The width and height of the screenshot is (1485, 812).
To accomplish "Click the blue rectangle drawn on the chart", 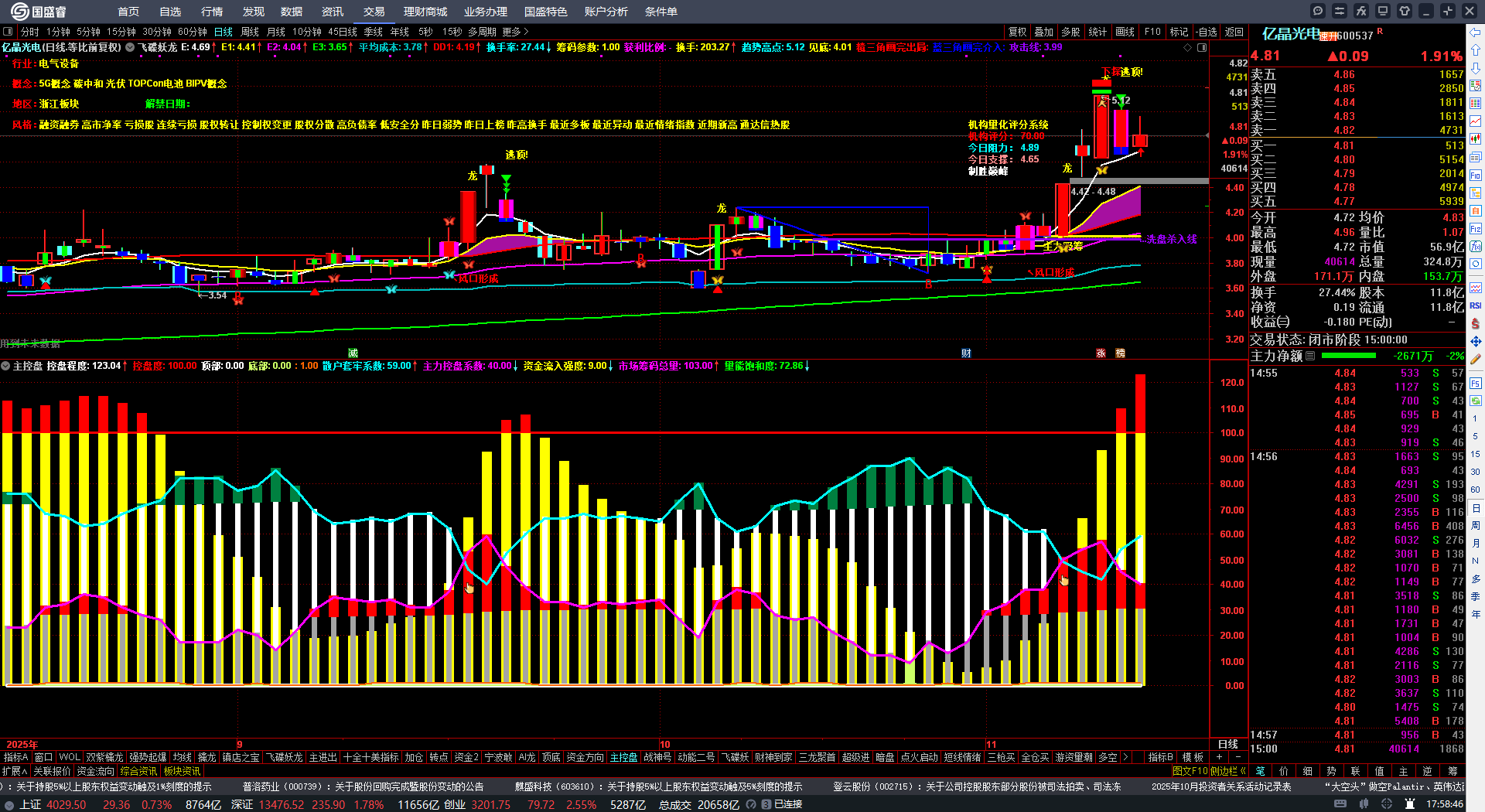I will pos(831,240).
